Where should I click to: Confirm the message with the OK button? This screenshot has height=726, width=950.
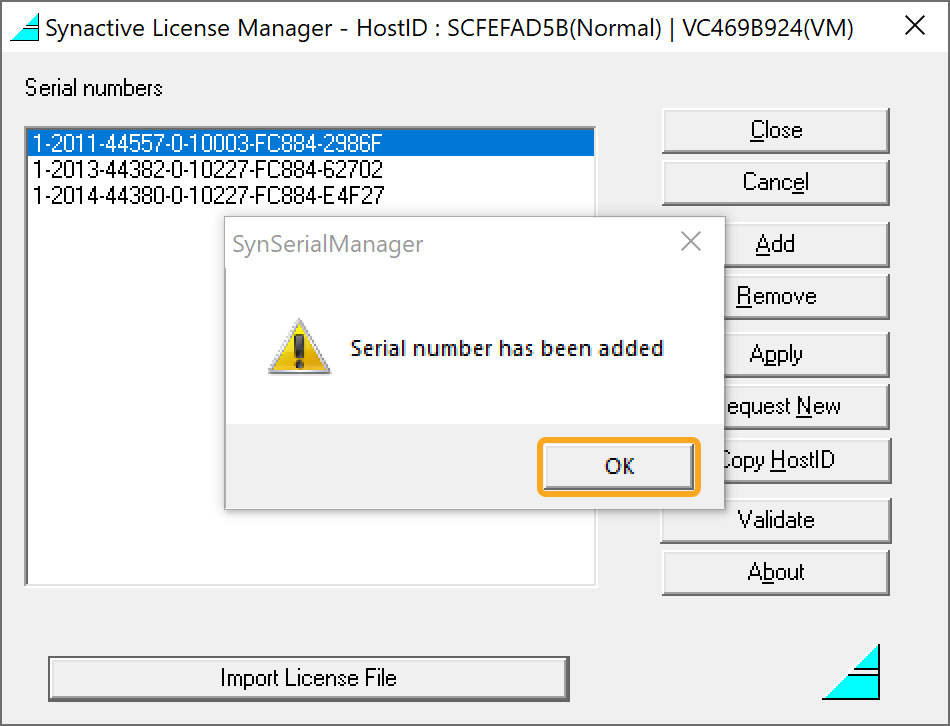point(619,466)
